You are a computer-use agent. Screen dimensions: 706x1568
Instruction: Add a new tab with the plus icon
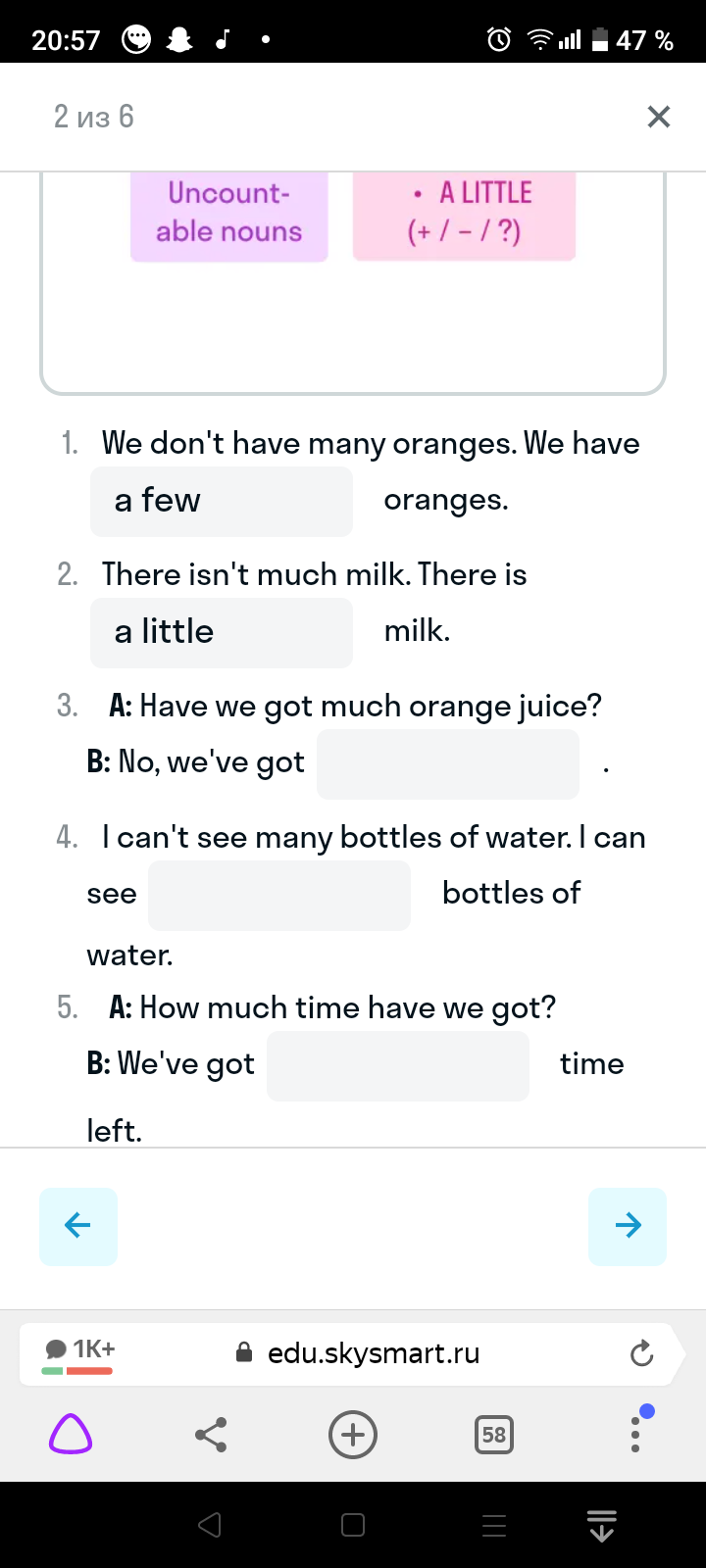coord(353,1436)
